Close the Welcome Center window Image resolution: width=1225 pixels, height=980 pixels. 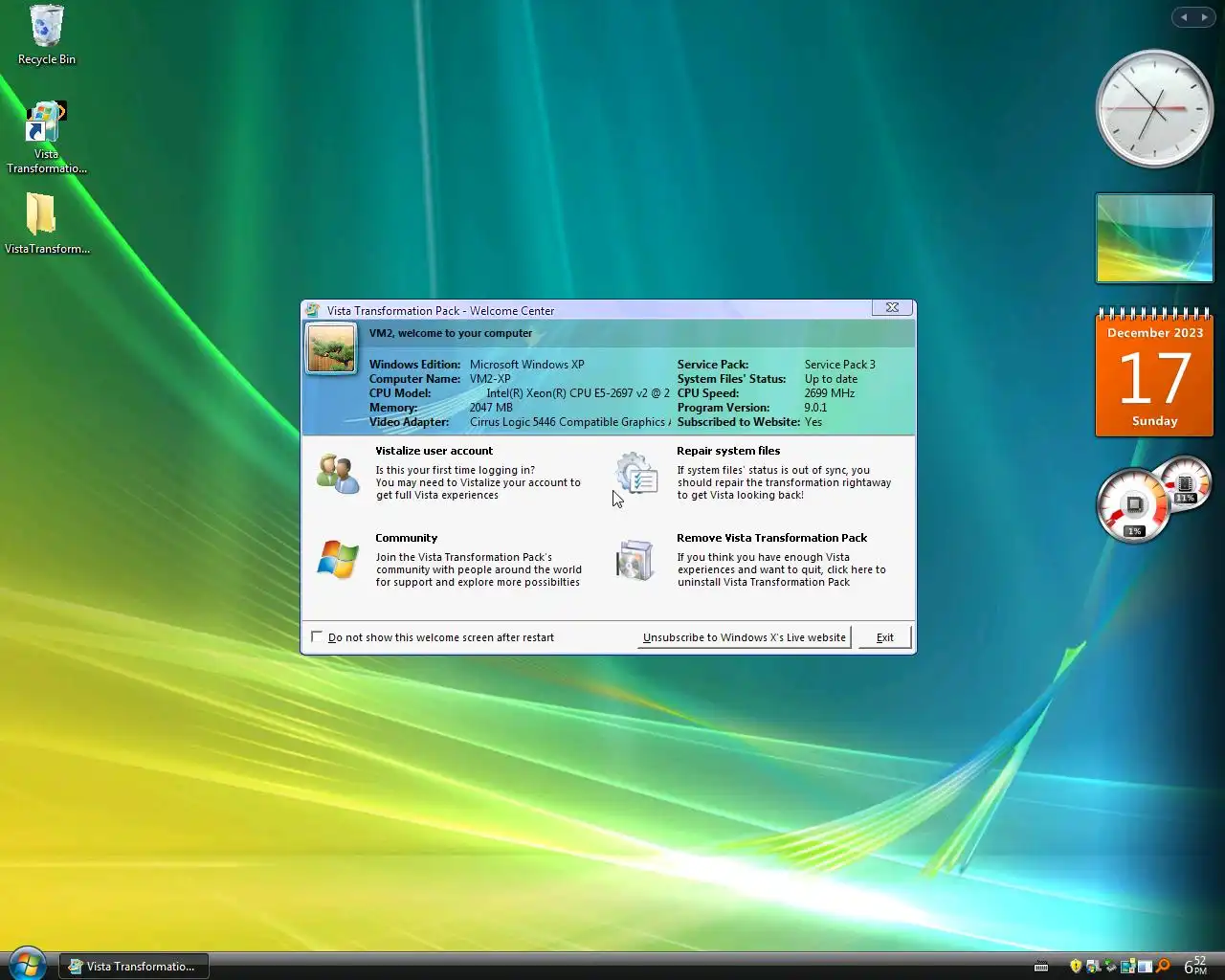(x=892, y=307)
